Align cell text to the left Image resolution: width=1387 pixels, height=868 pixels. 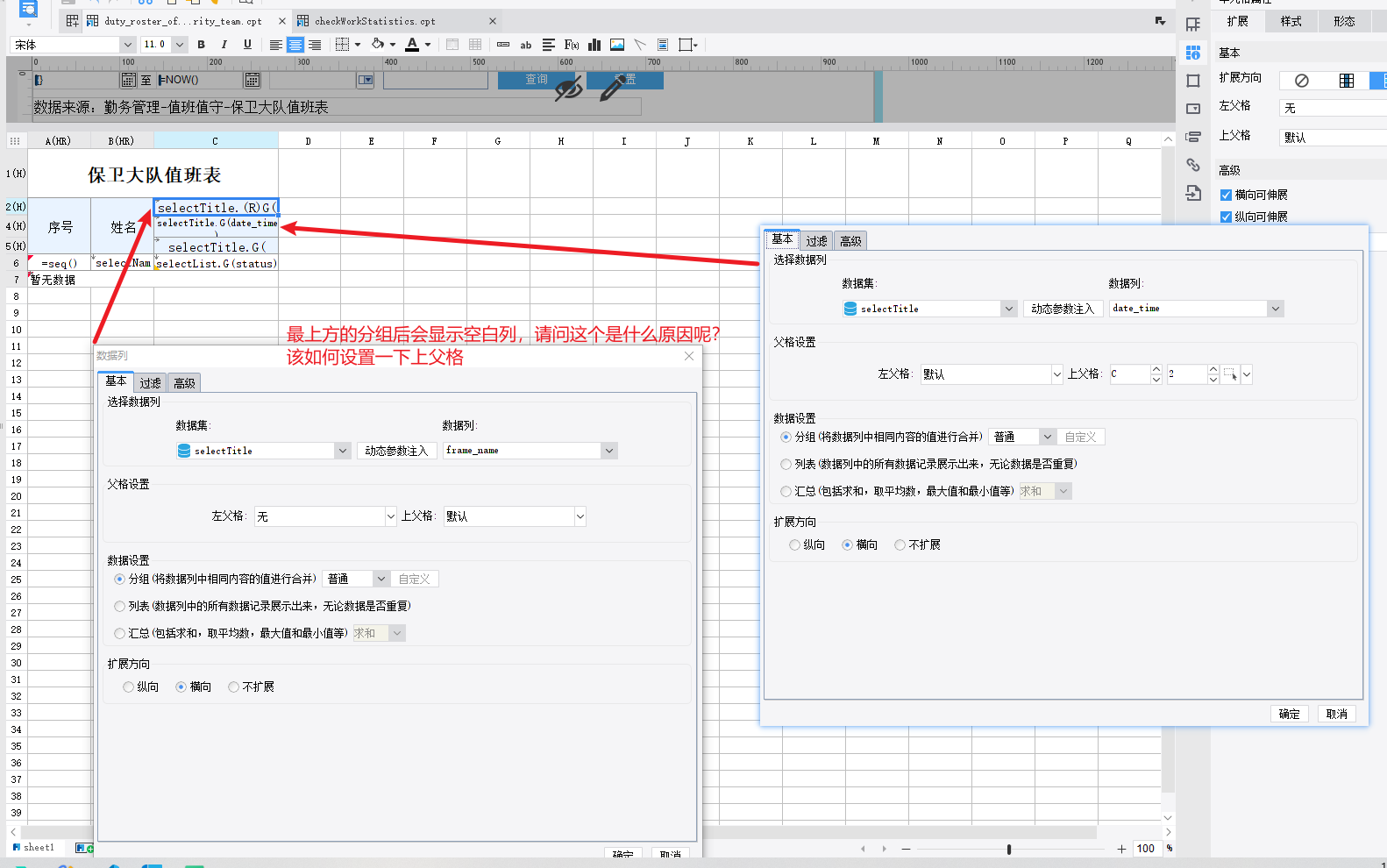click(x=275, y=45)
